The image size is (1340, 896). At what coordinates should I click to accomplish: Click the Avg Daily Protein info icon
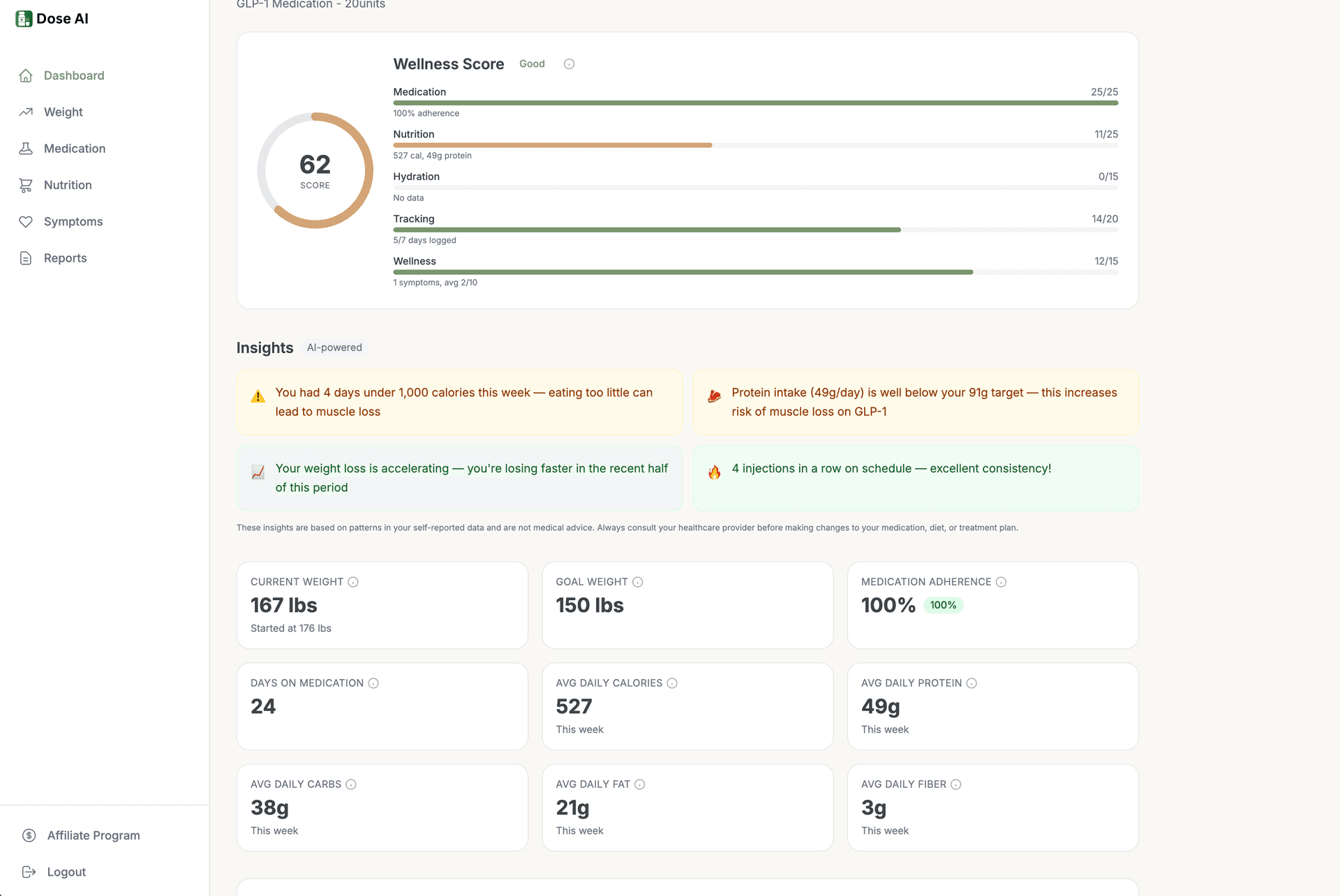pos(972,683)
